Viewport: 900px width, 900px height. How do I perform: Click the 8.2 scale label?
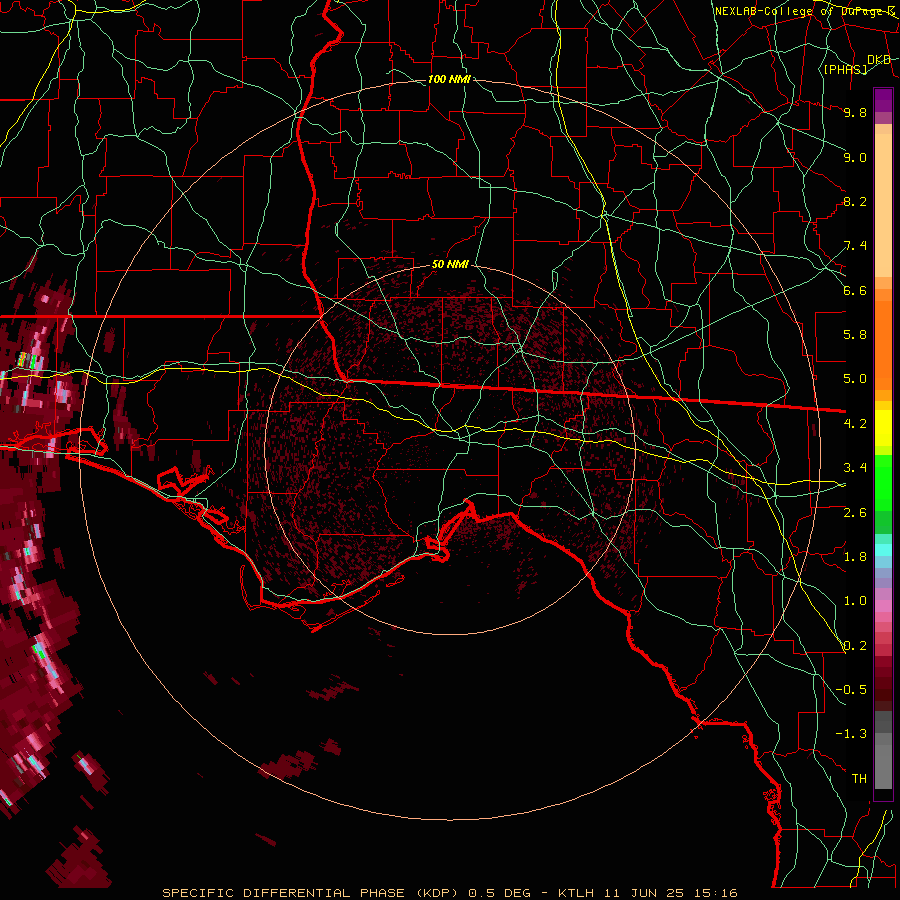pos(855,201)
